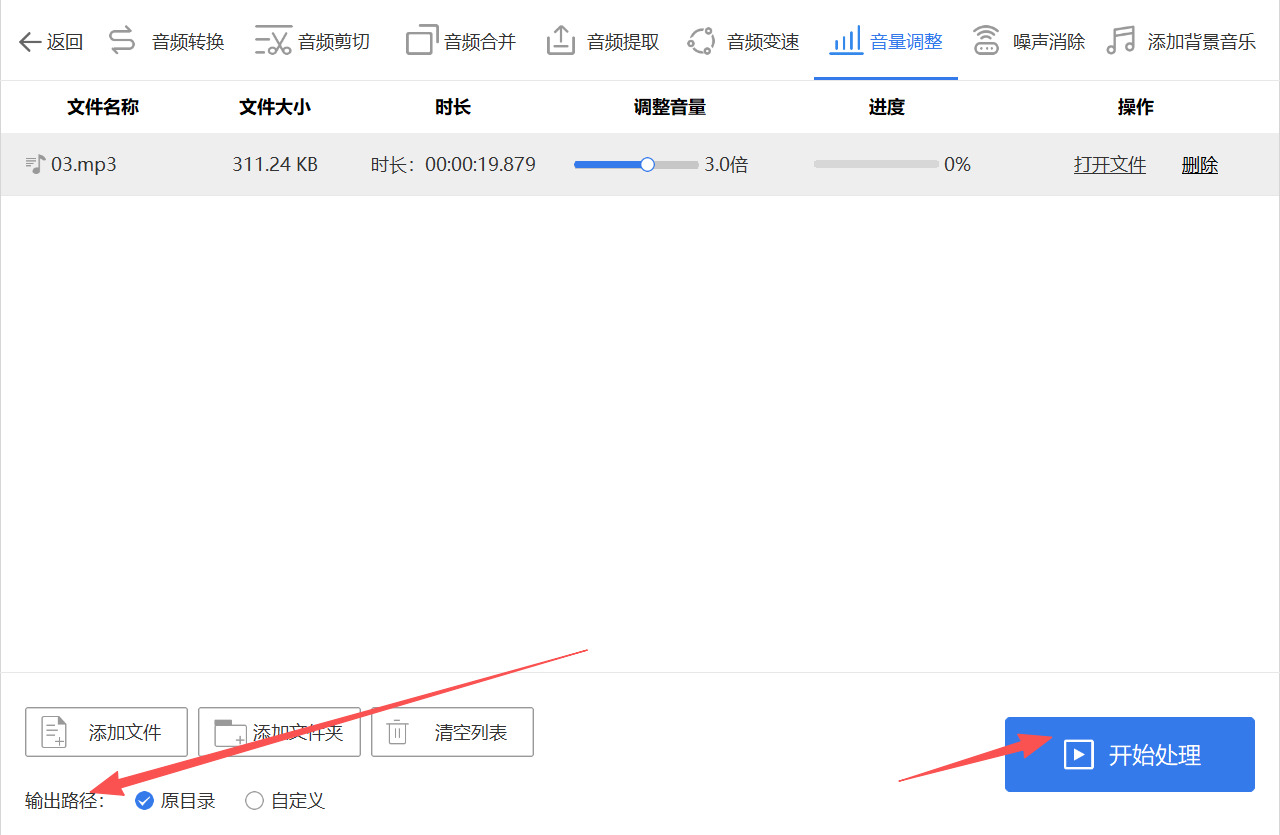
Task: Click the 调整音量 column header
Action: pos(670,107)
